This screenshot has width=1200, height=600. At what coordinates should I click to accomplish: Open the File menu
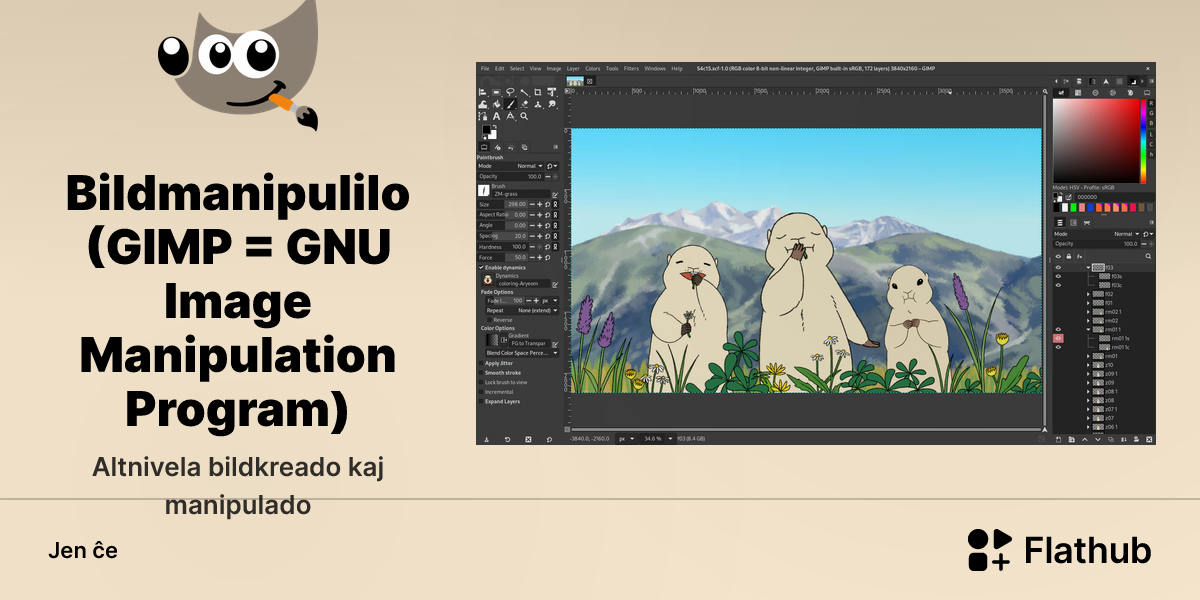[485, 69]
